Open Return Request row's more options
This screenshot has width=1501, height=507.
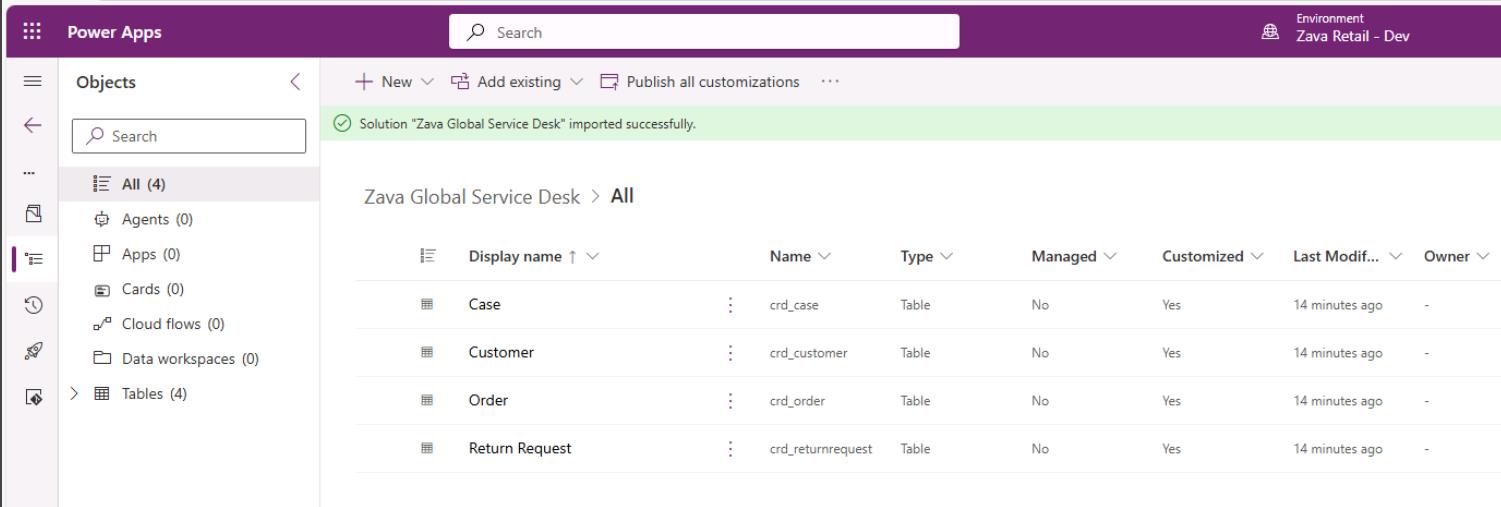[x=730, y=449]
